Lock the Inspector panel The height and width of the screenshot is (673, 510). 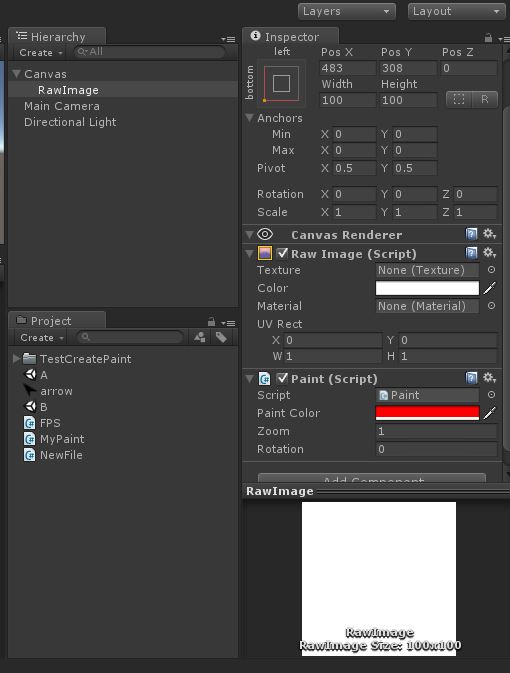click(x=488, y=38)
